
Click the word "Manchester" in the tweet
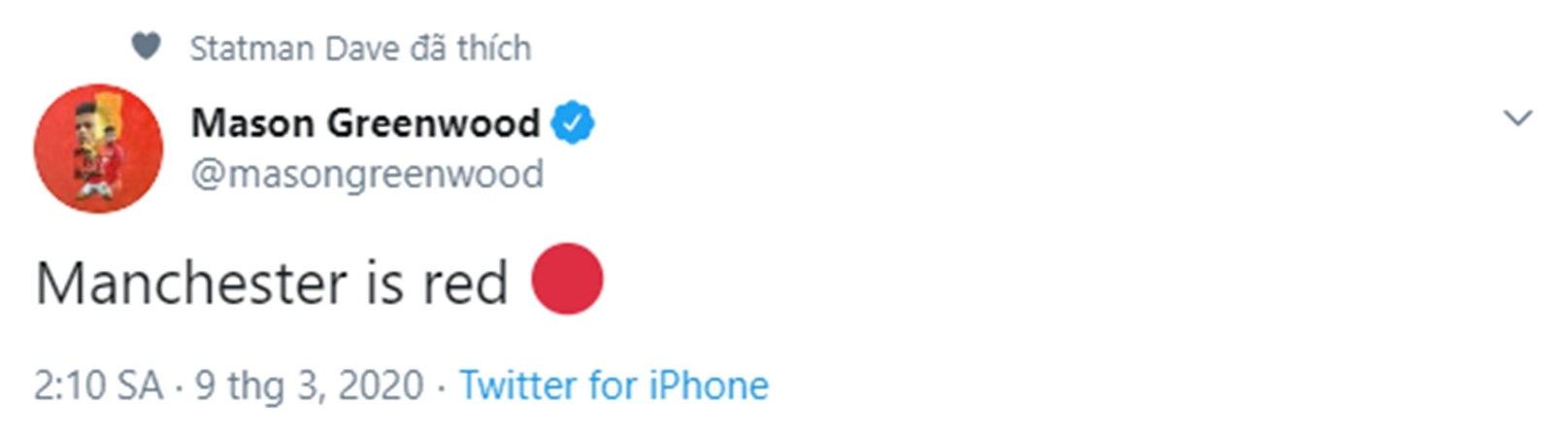[191, 284]
